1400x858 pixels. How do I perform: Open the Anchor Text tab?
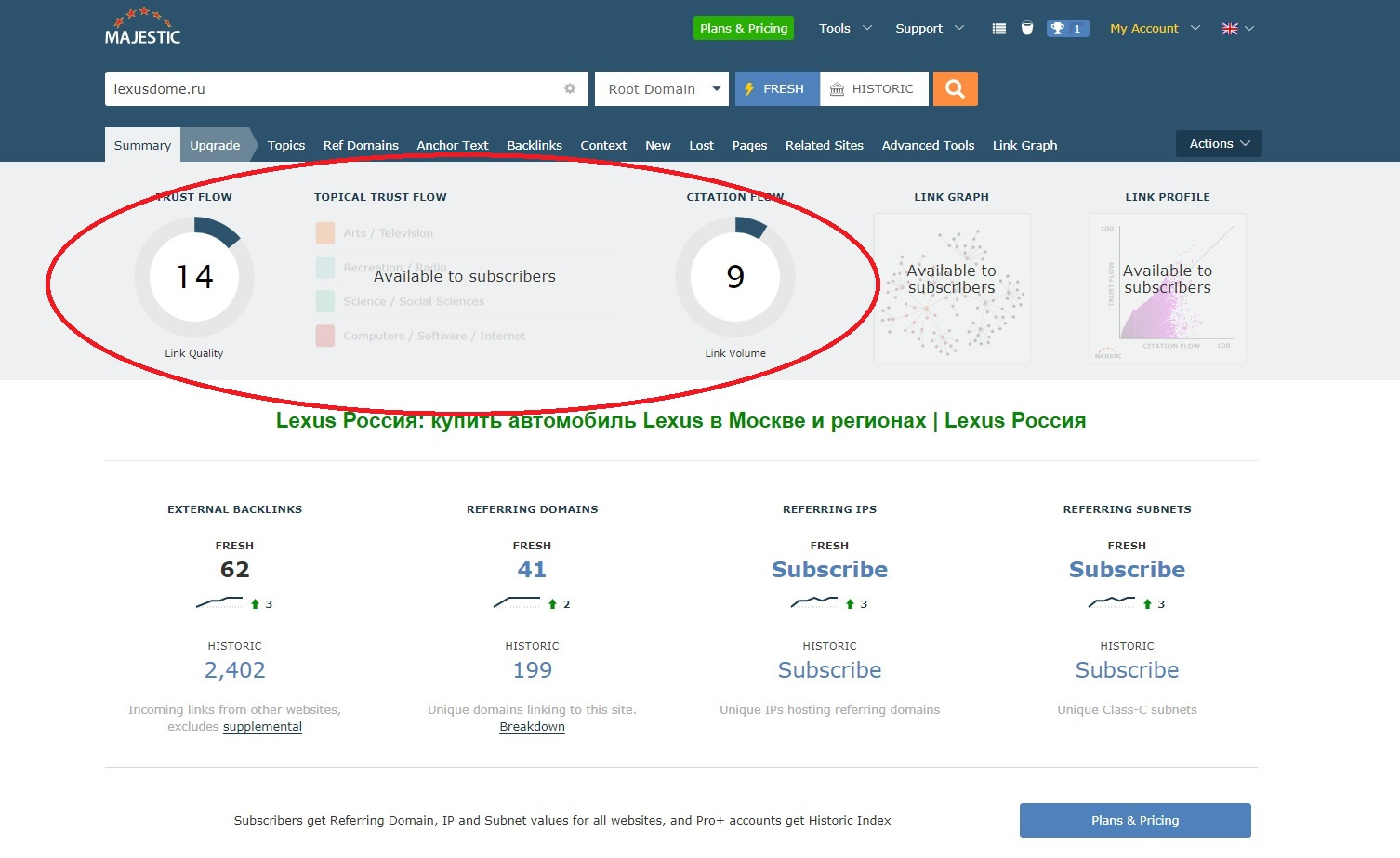453,145
